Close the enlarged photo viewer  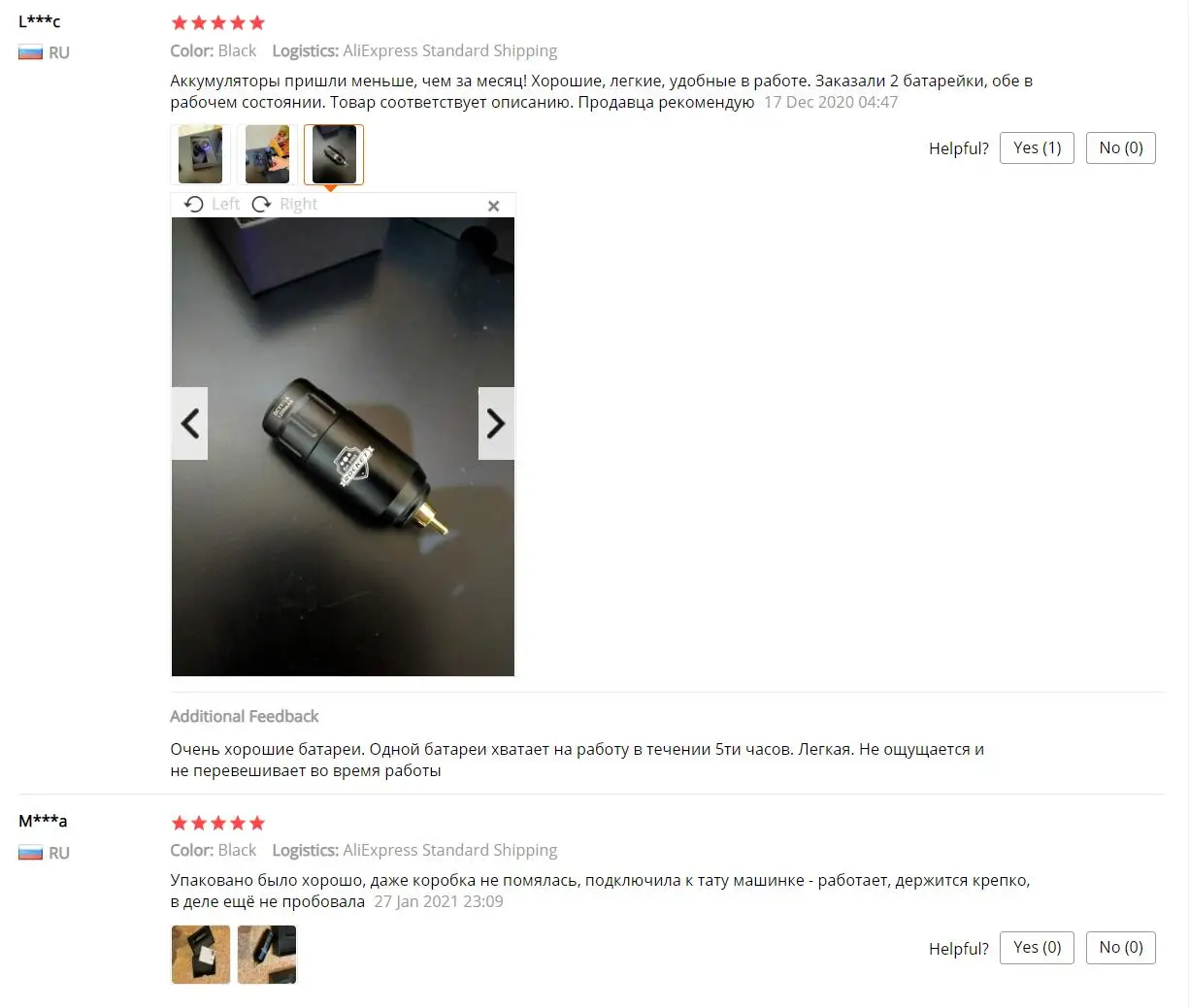coord(493,206)
